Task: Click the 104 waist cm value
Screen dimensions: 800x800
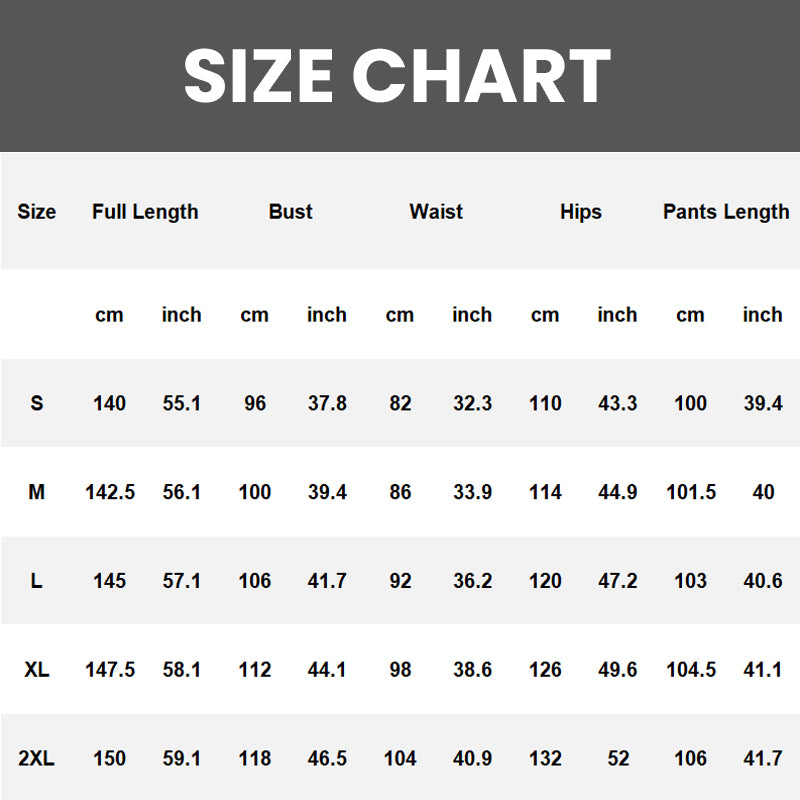Action: click(400, 759)
